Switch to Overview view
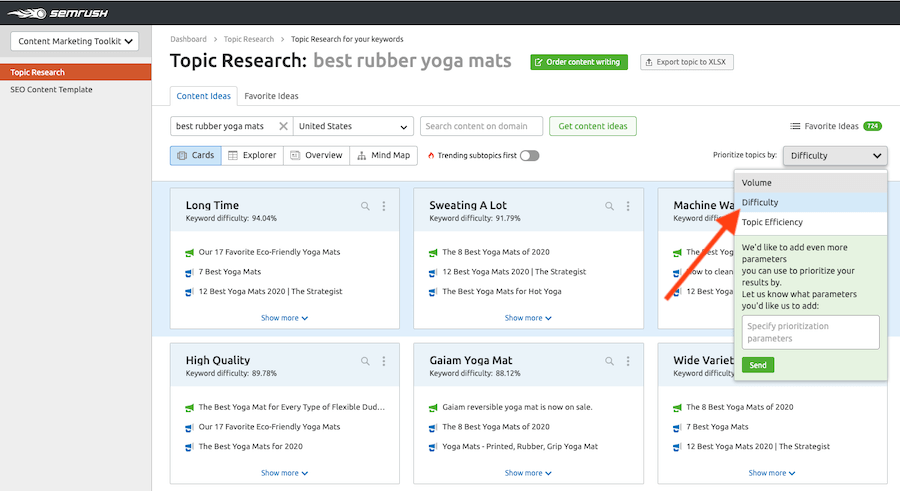Image resolution: width=900 pixels, height=491 pixels. click(316, 156)
